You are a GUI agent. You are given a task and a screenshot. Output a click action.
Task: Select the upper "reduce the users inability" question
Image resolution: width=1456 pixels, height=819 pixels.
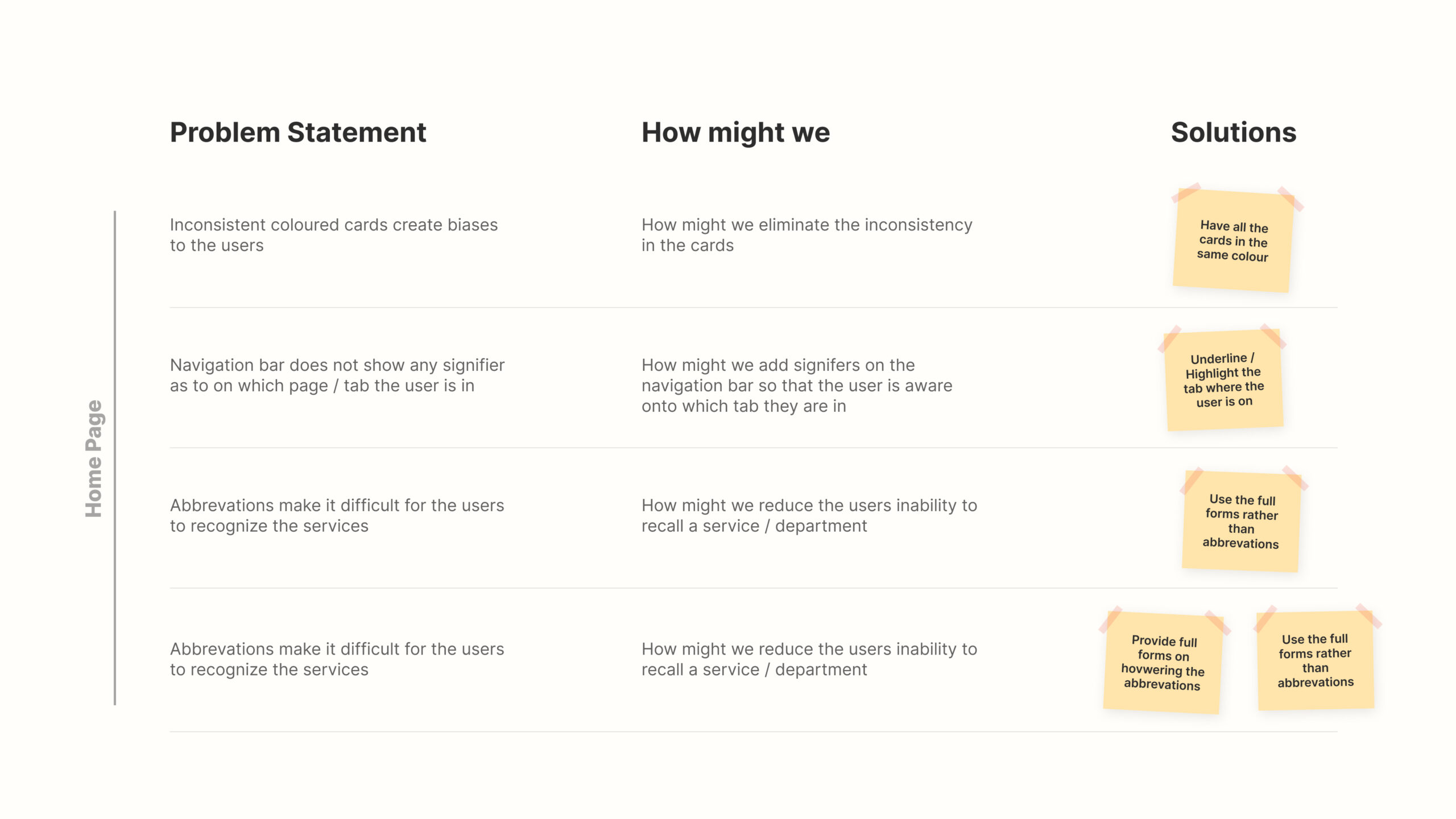pyautogui.click(x=809, y=516)
